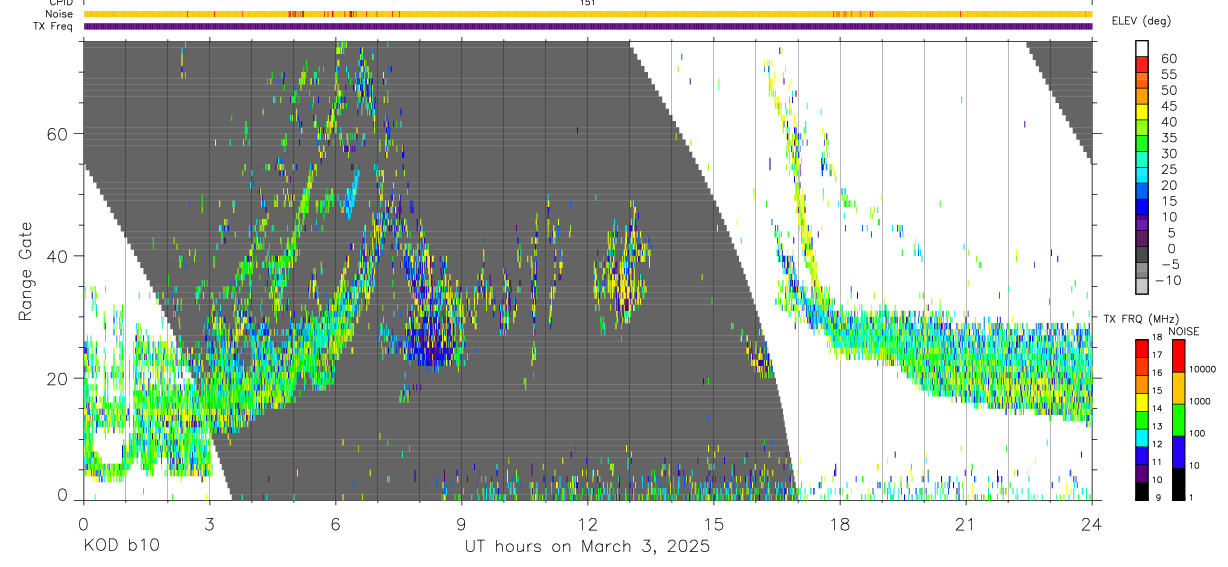
Task: Click the yellow segment of the ELEV color bar
Action: [1142, 114]
